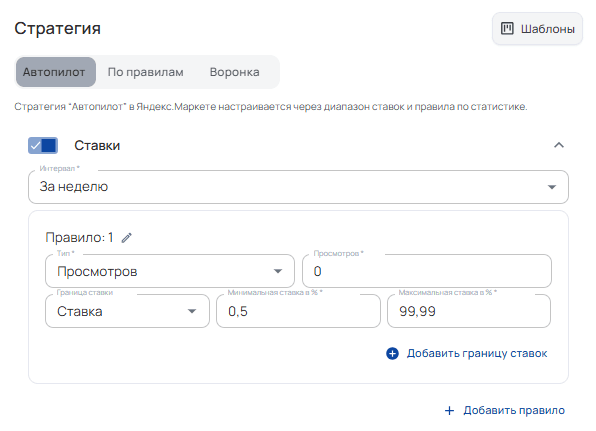Open the Интервал dropdown (За неделю)
Image resolution: width=596 pixels, height=431 pixels.
click(298, 187)
